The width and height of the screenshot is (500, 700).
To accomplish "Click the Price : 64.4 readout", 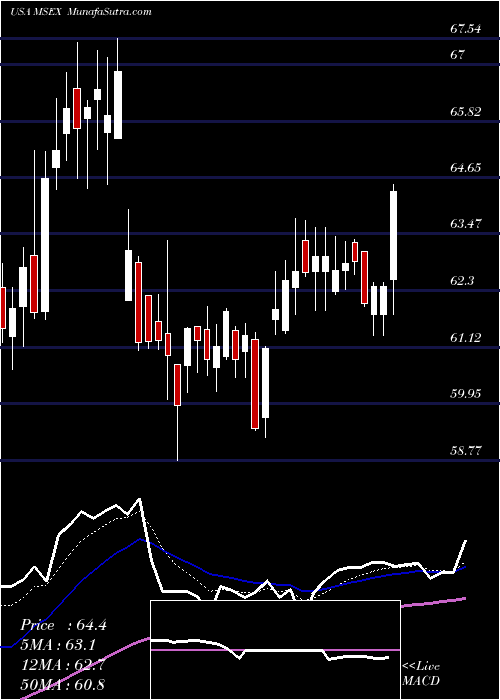I will click(x=63, y=625).
